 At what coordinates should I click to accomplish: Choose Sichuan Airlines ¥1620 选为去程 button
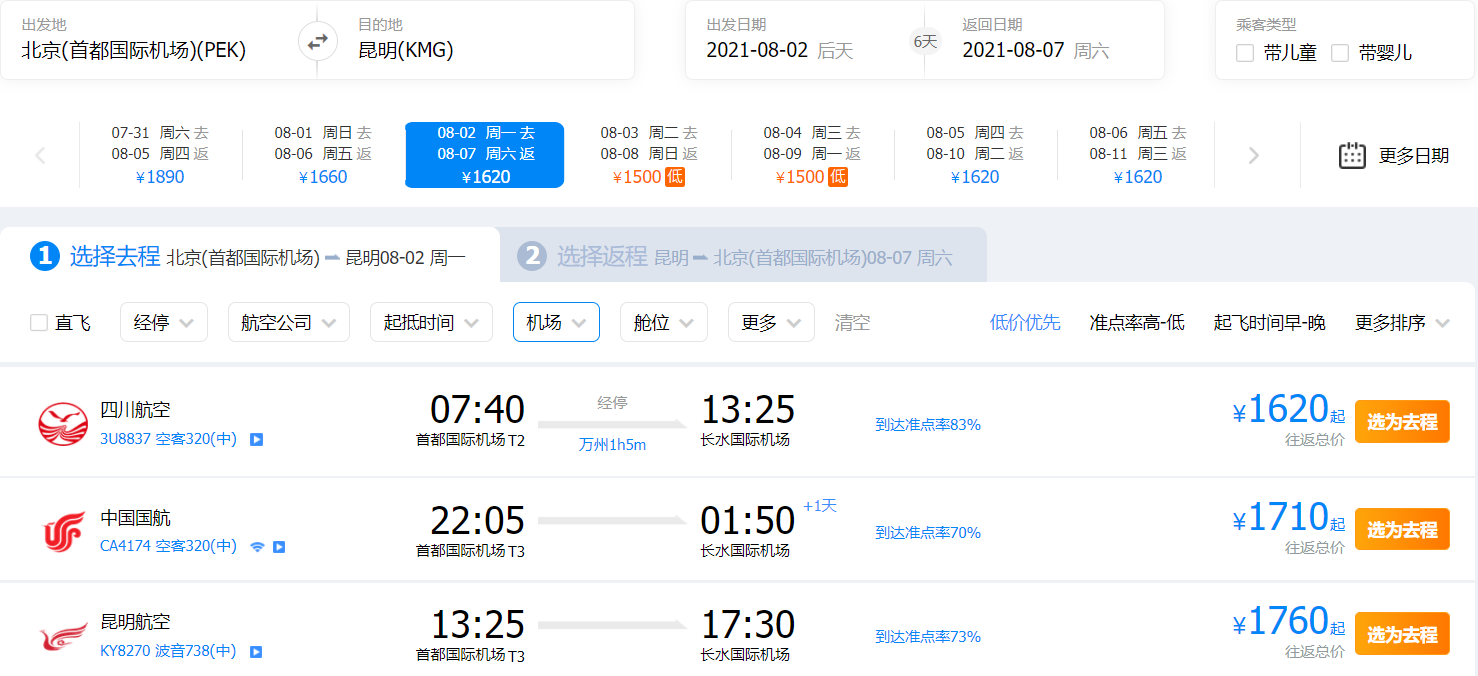click(1402, 422)
